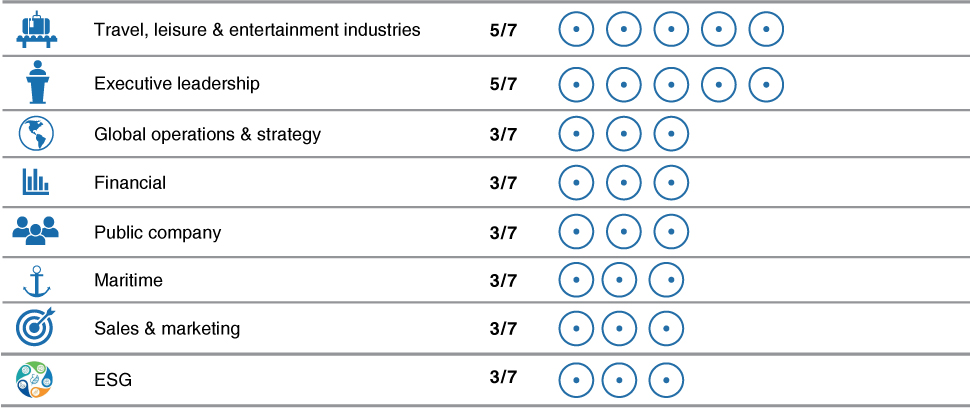Select fifth circle in Executive leadership row

pos(766,84)
